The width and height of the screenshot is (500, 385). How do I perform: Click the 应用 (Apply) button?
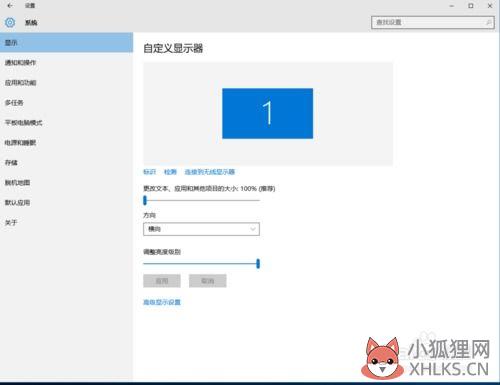tap(162, 281)
